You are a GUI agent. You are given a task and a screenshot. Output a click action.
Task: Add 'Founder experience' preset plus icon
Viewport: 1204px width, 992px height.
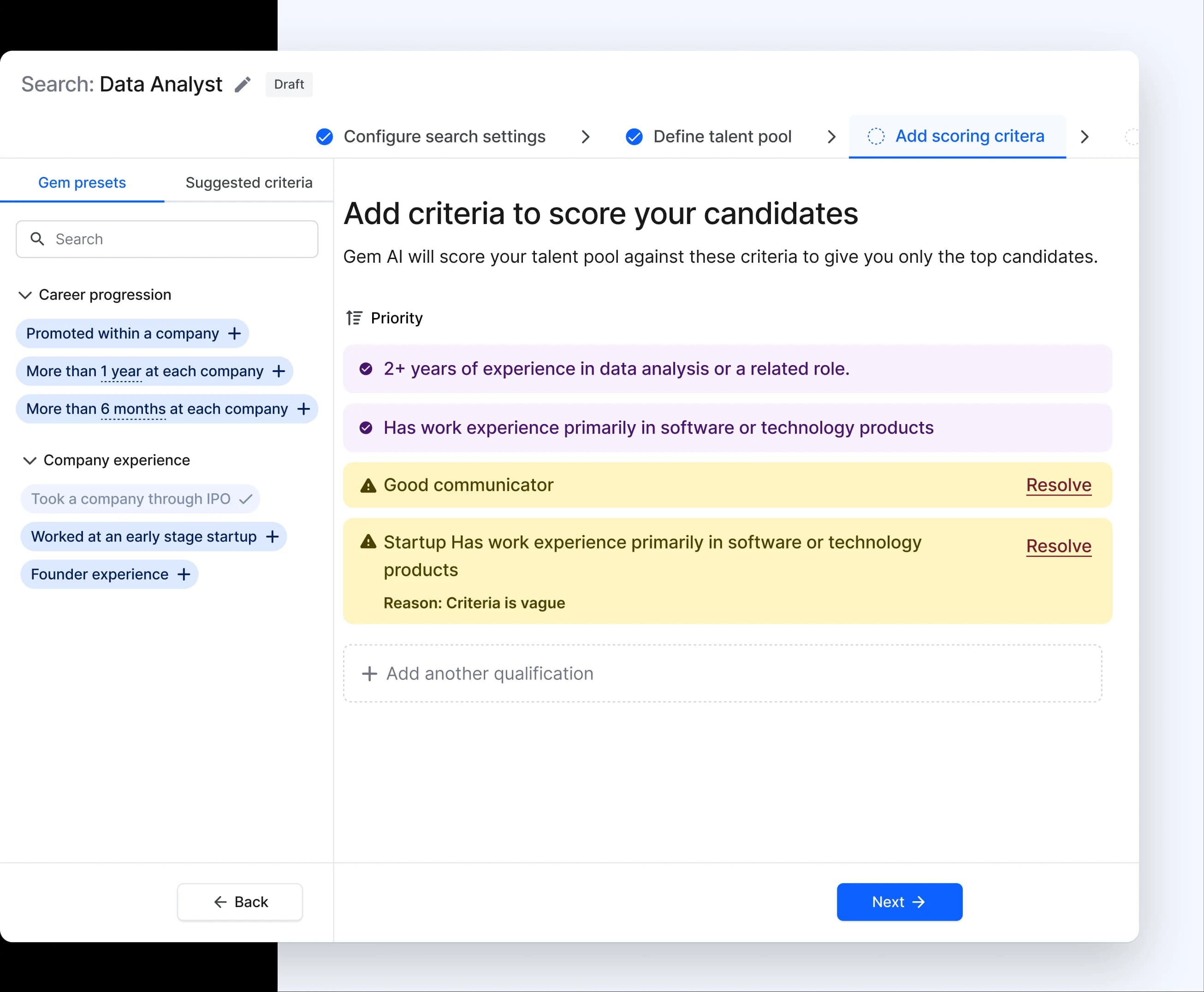tap(184, 574)
